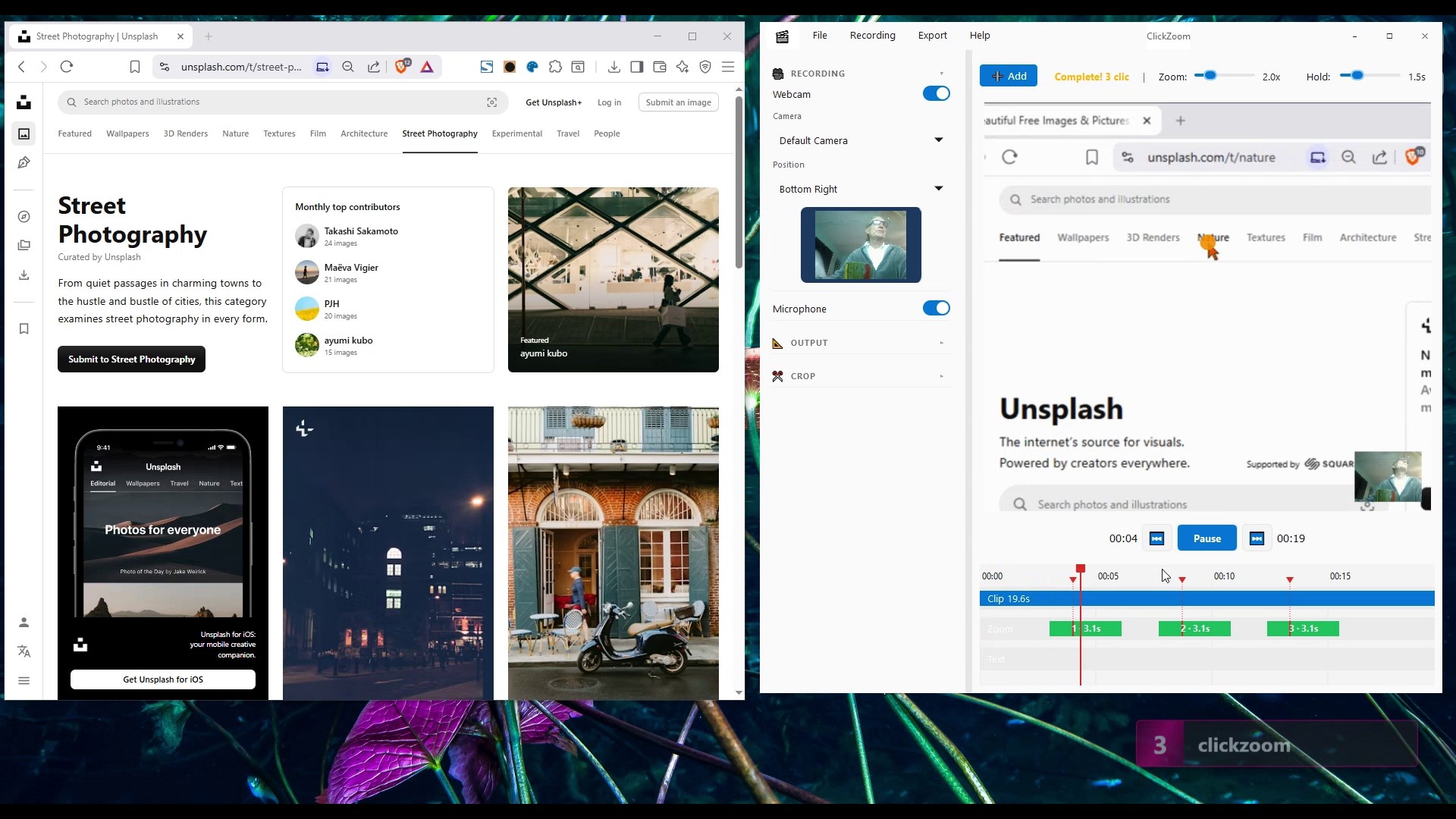This screenshot has height=819, width=1456.
Task: Open the Export menu
Action: [x=932, y=36]
